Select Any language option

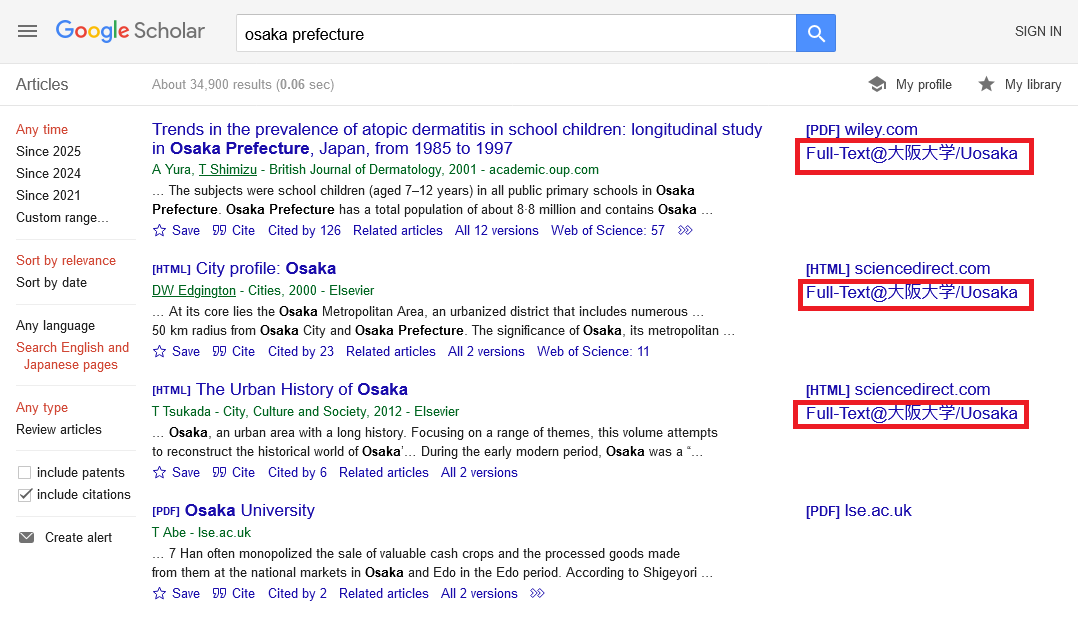(x=56, y=326)
